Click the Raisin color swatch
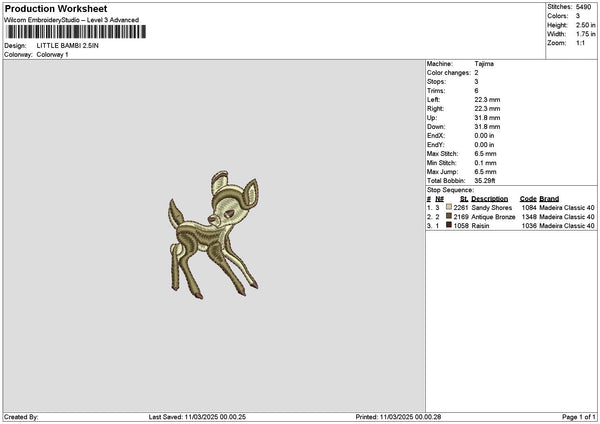 (449, 225)
